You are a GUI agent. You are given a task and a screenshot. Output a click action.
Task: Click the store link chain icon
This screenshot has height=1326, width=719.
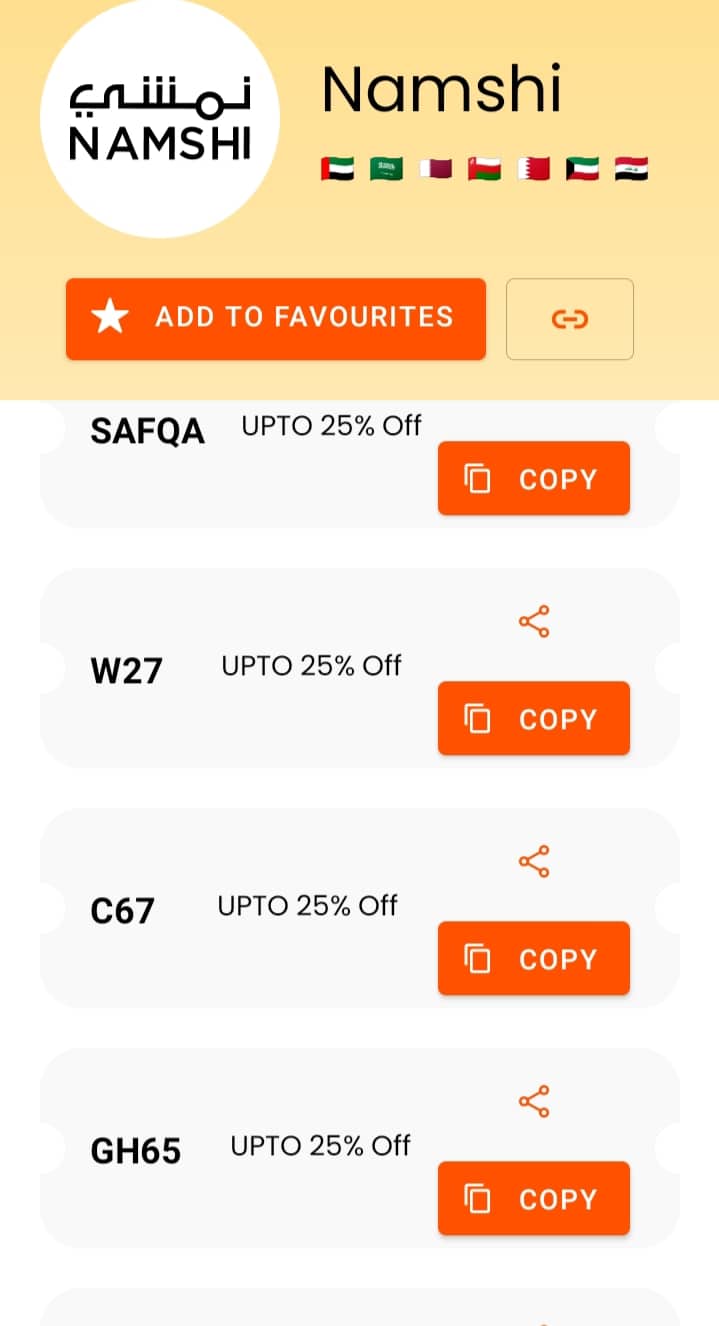(569, 319)
